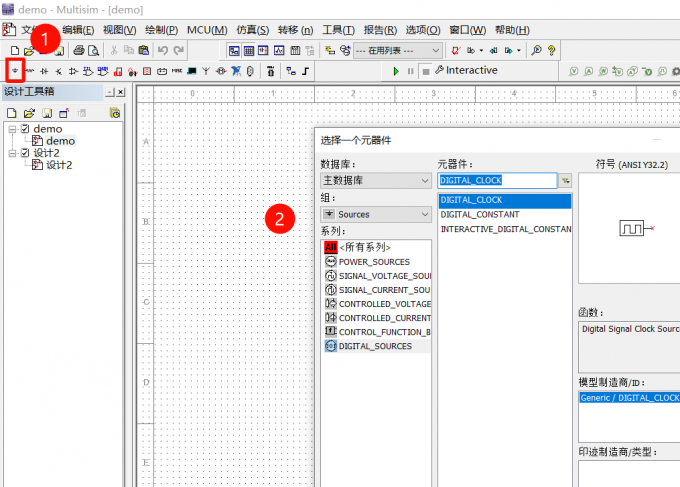This screenshot has width=680, height=487.
Task: Open the 数据库 主数据库 dropdown
Action: coord(376,180)
